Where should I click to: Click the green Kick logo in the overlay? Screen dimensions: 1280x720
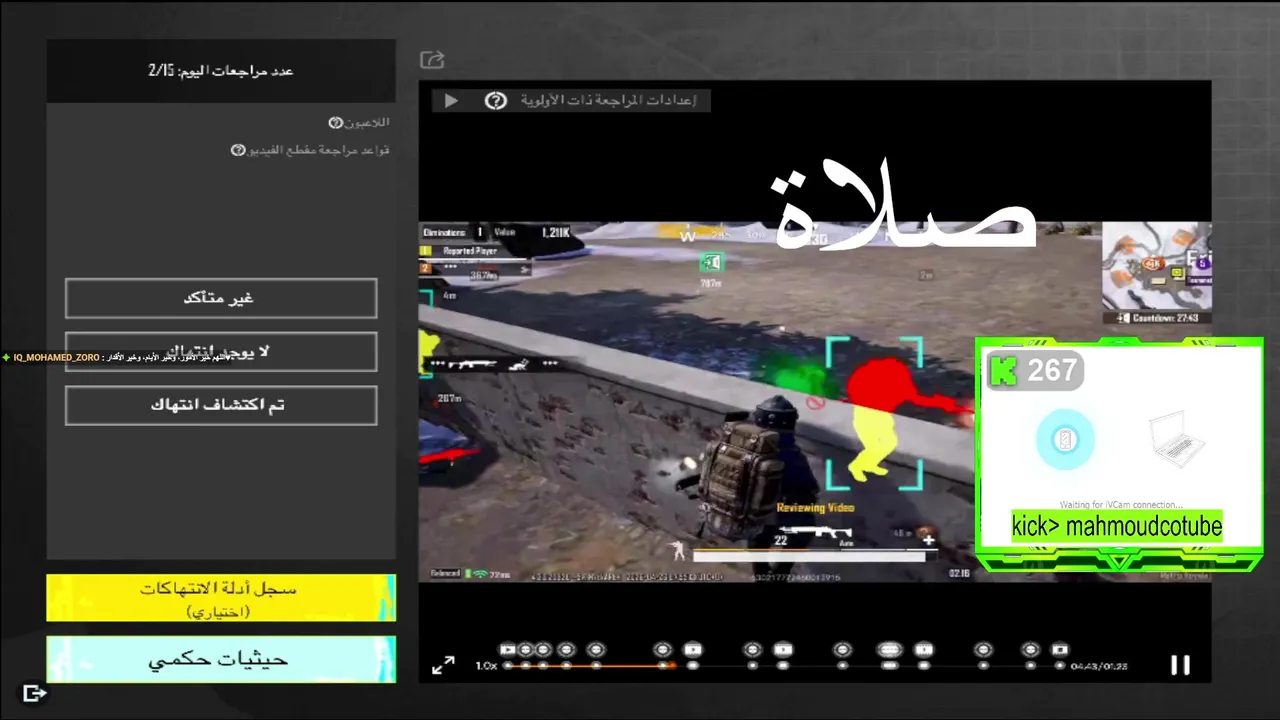[x=1003, y=371]
